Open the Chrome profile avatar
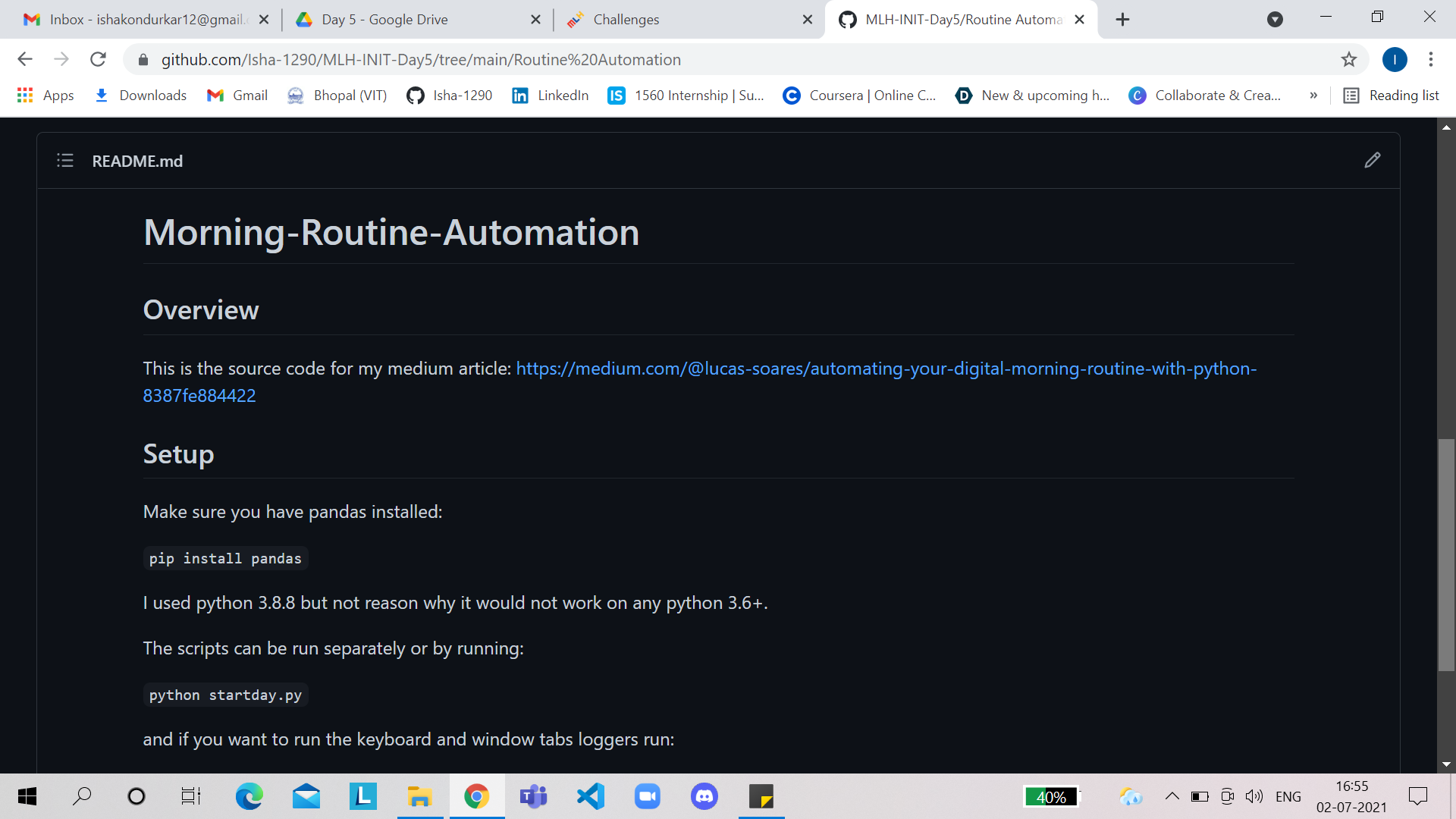The height and width of the screenshot is (819, 1456). pyautogui.click(x=1394, y=59)
